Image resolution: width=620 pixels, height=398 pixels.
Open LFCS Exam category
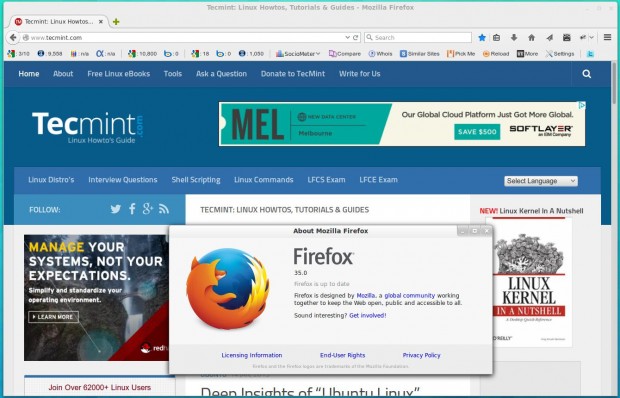click(x=326, y=180)
